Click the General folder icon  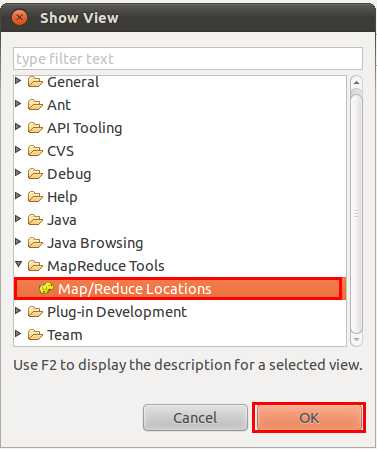[35, 82]
